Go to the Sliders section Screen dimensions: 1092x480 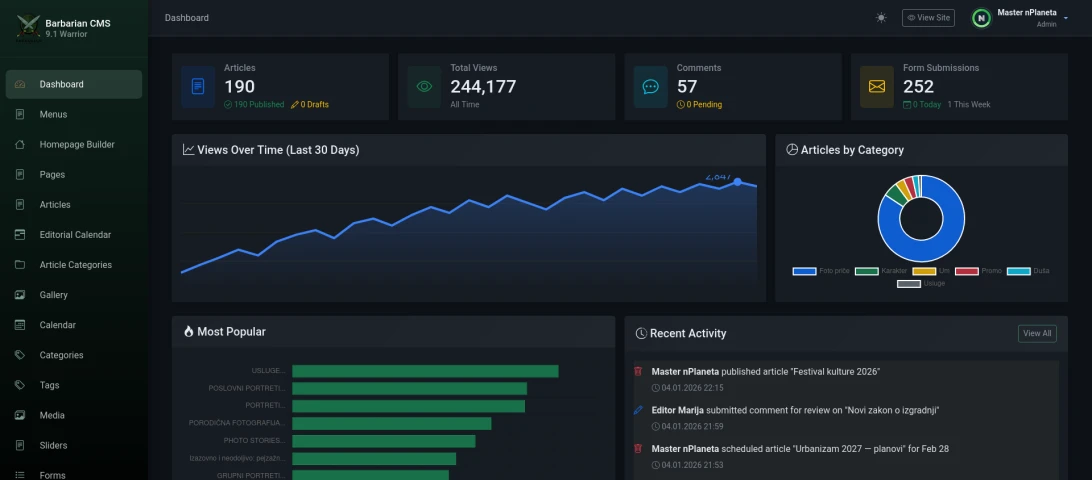pyautogui.click(x=53, y=445)
